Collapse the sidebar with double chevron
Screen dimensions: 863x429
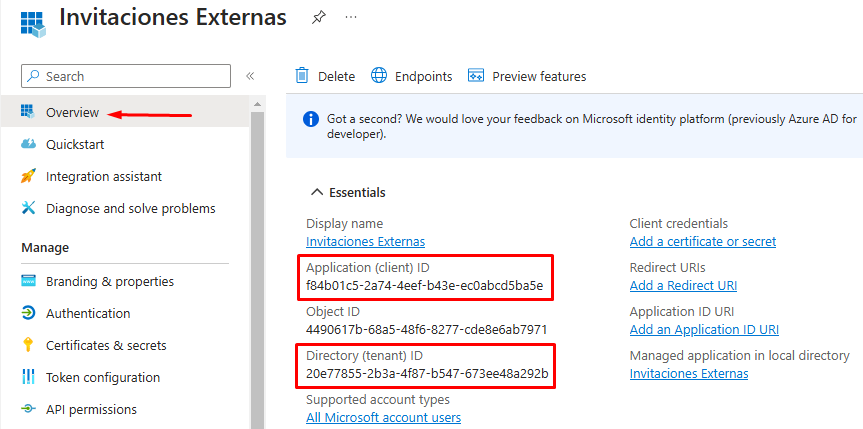pos(250,76)
